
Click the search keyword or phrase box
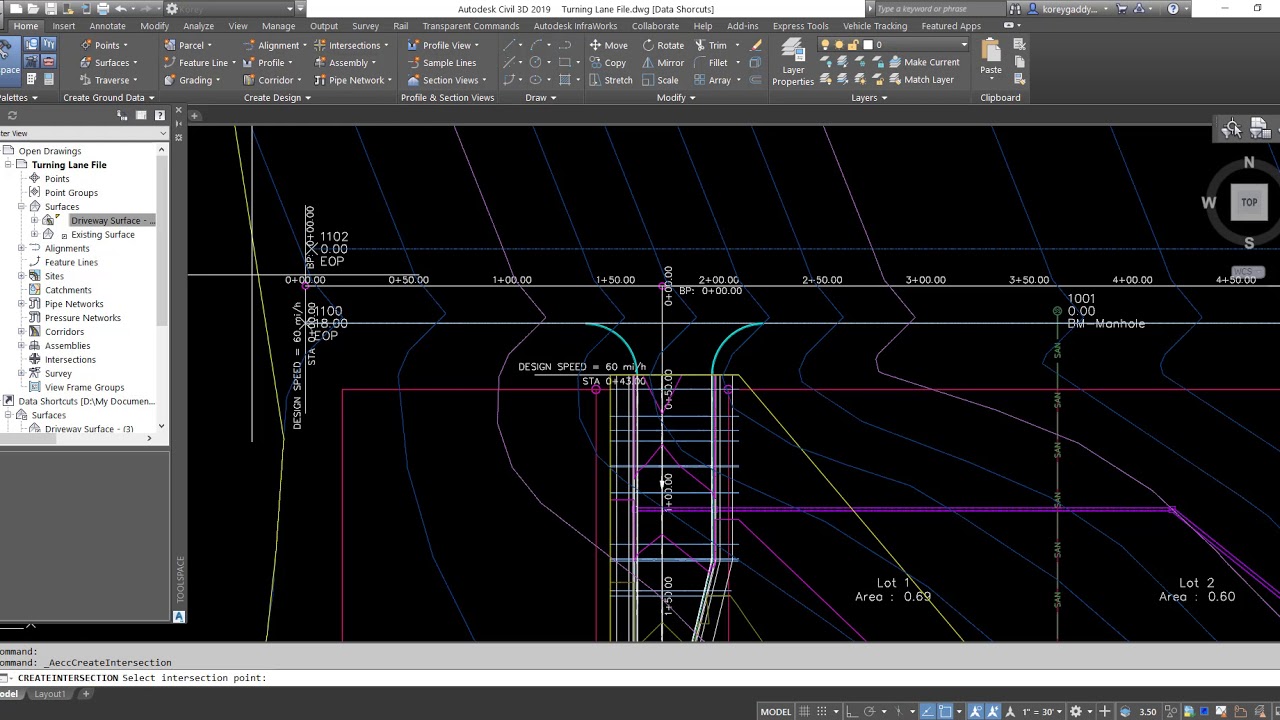[x=937, y=9]
